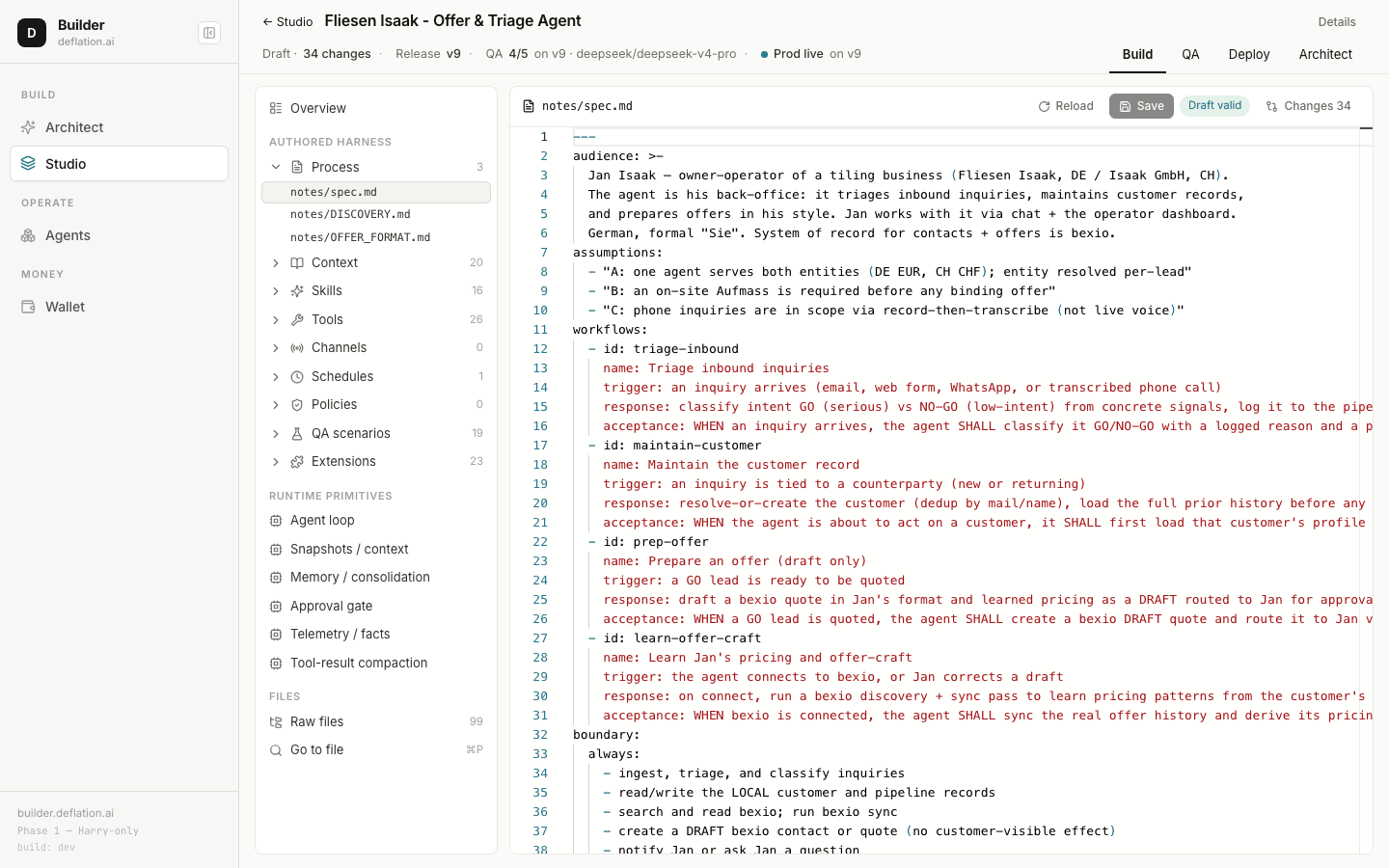
Task: Click the Memory / consolidation chip icon
Action: click(x=276, y=577)
